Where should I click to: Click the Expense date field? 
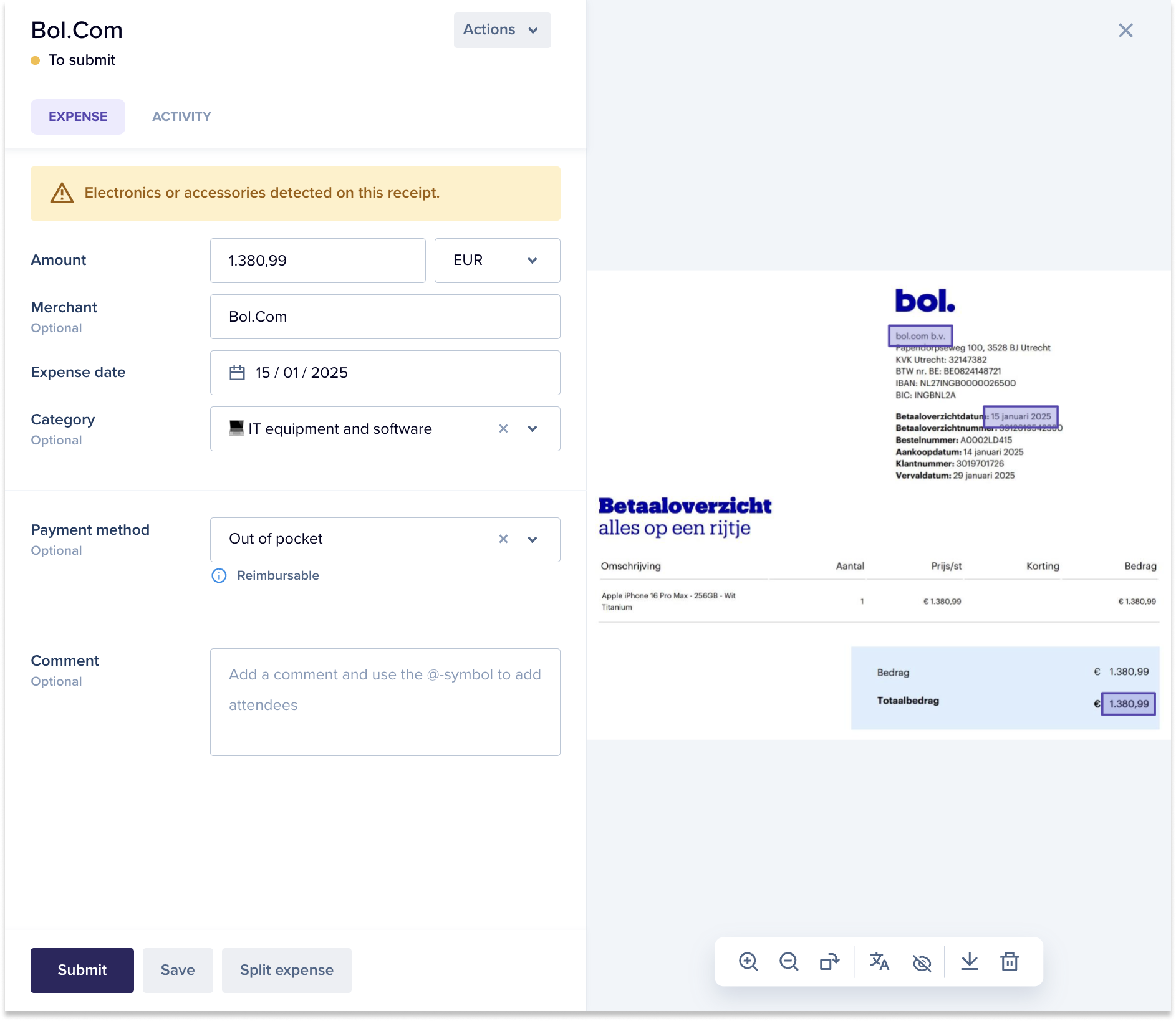(385, 373)
